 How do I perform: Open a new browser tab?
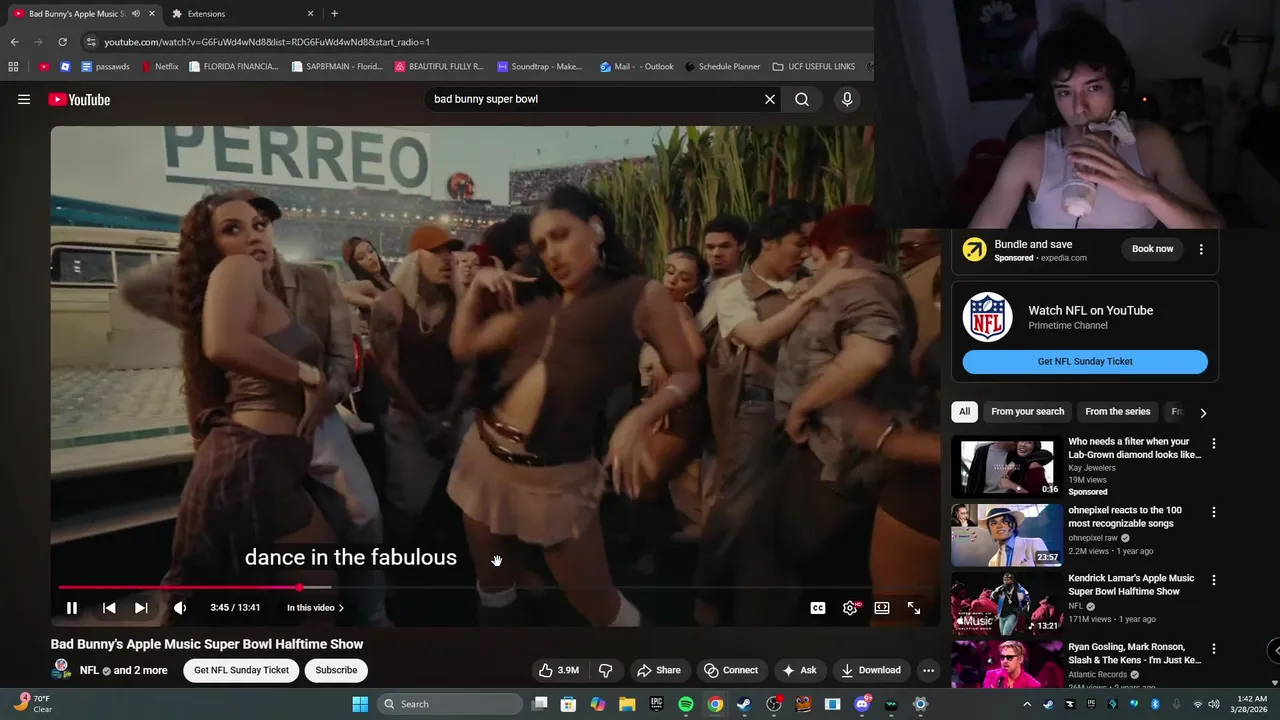(x=334, y=14)
